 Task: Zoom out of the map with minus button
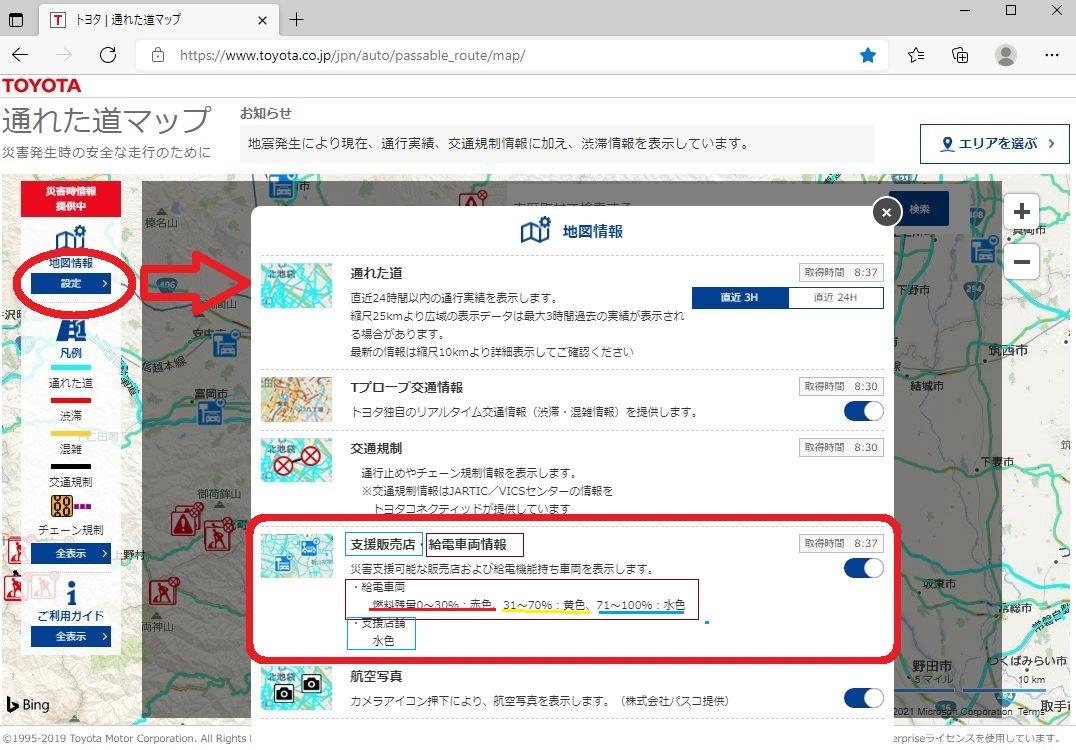(x=1021, y=261)
